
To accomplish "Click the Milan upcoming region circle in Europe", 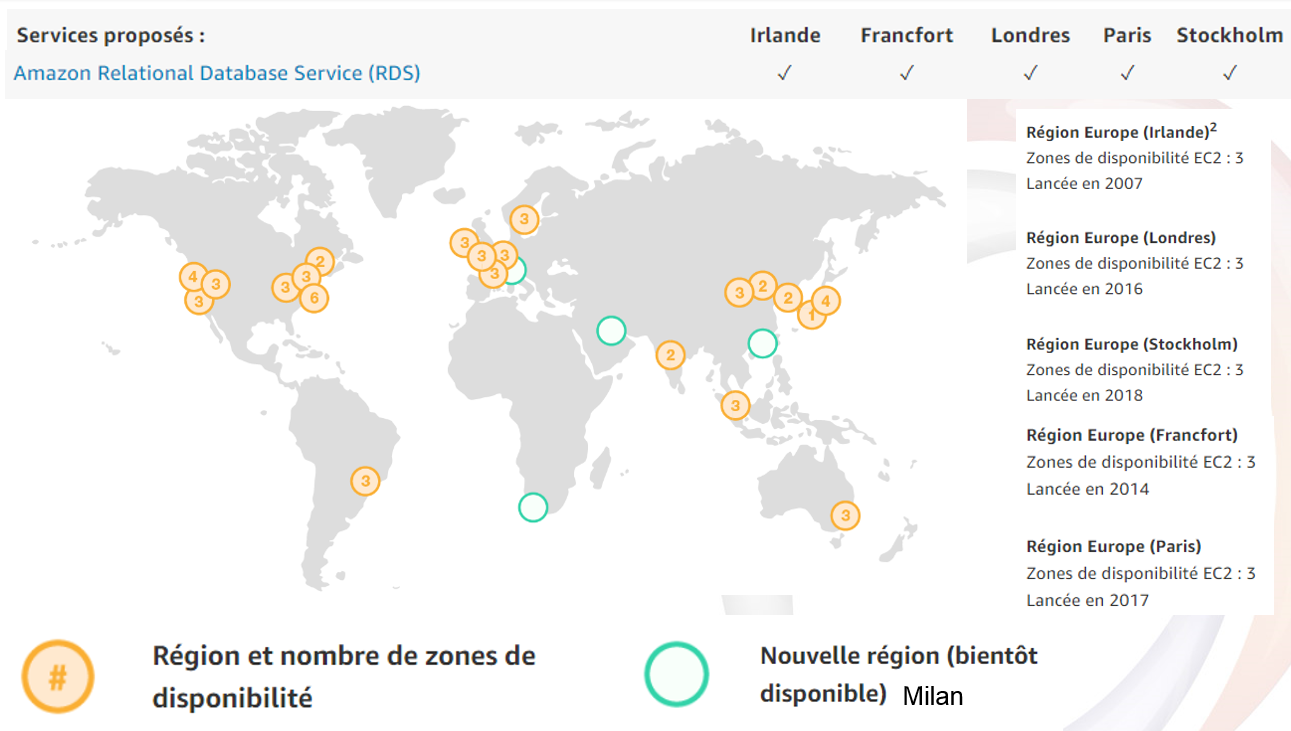I will [517, 269].
